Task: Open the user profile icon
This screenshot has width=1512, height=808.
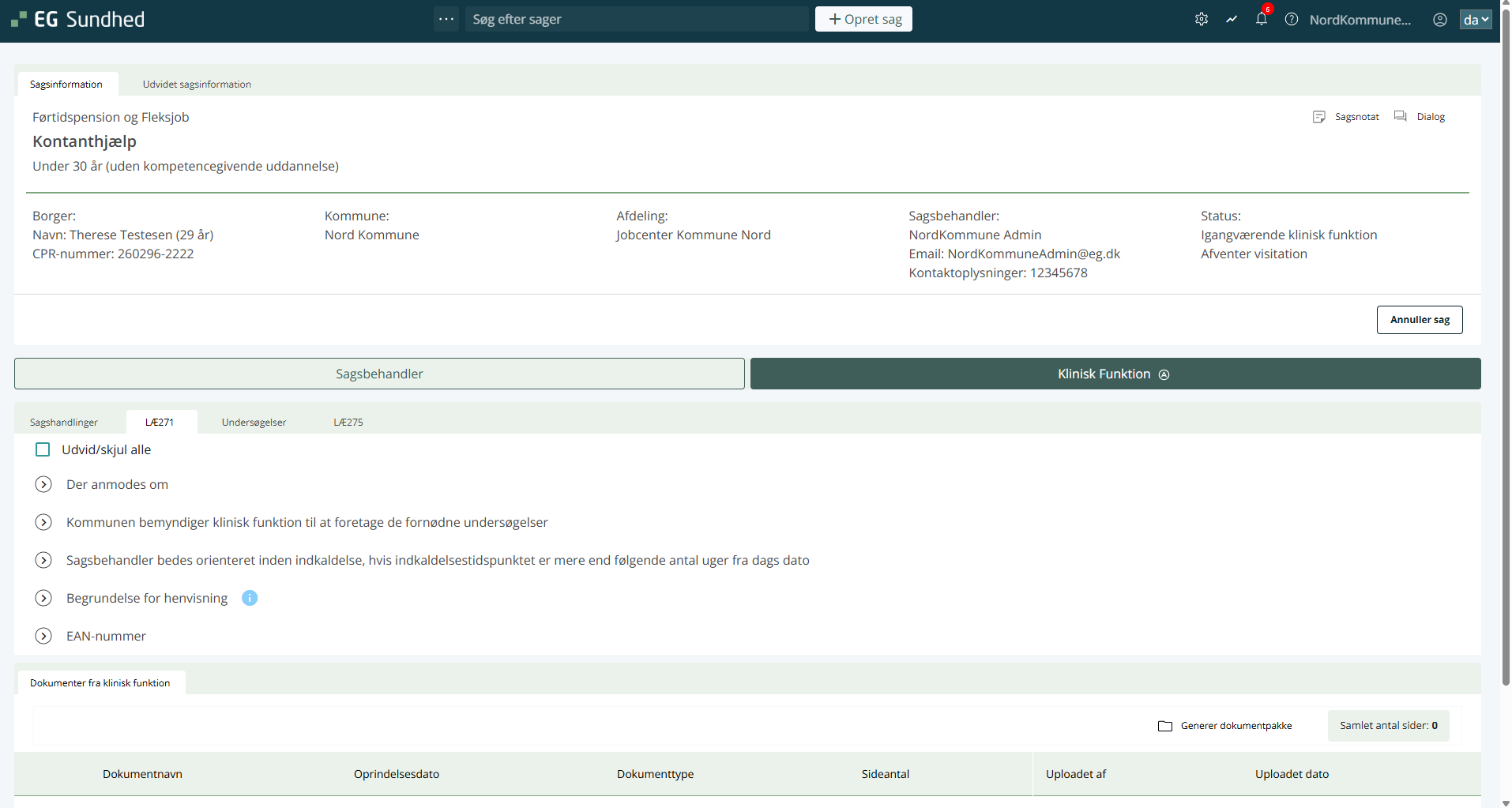Action: tap(1440, 19)
